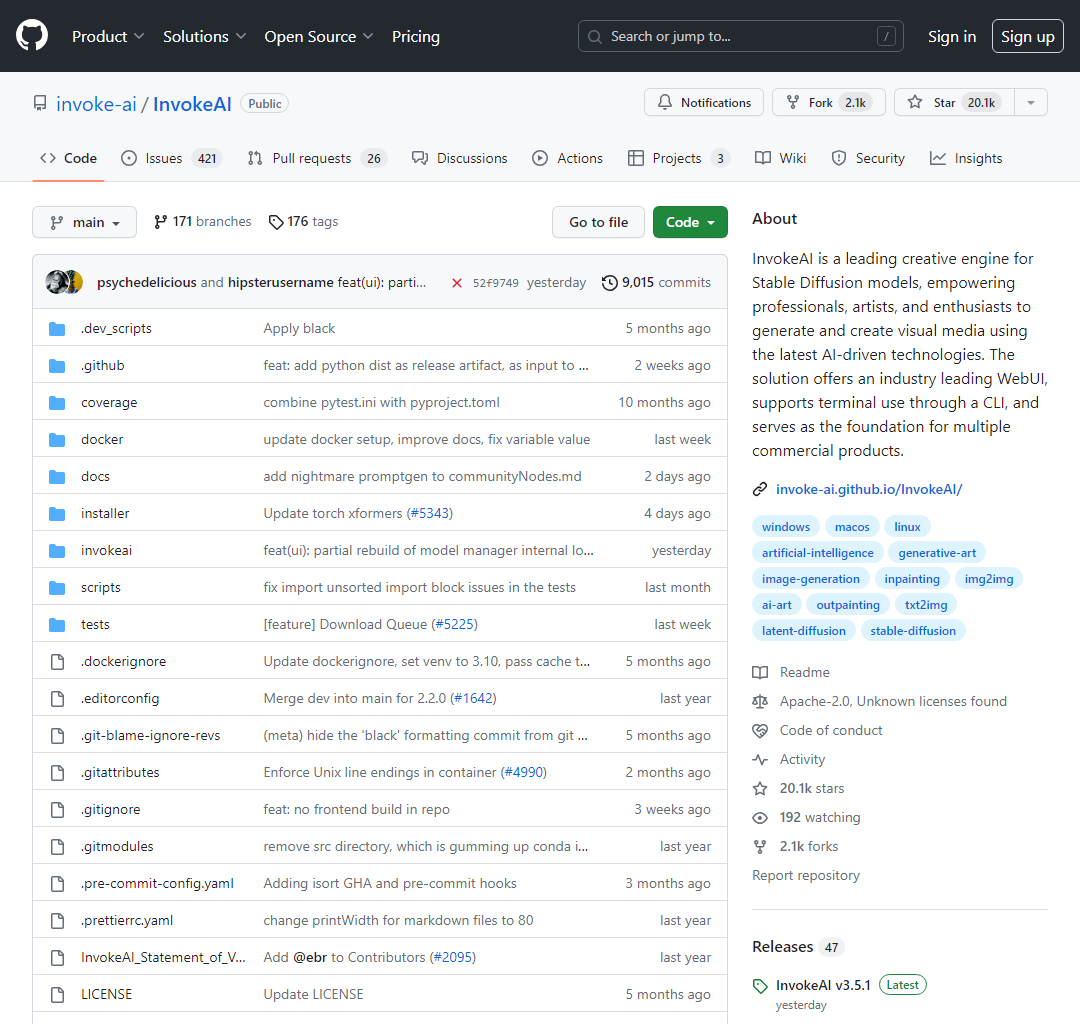
Task: Open commit hash 52f9749
Action: (496, 283)
